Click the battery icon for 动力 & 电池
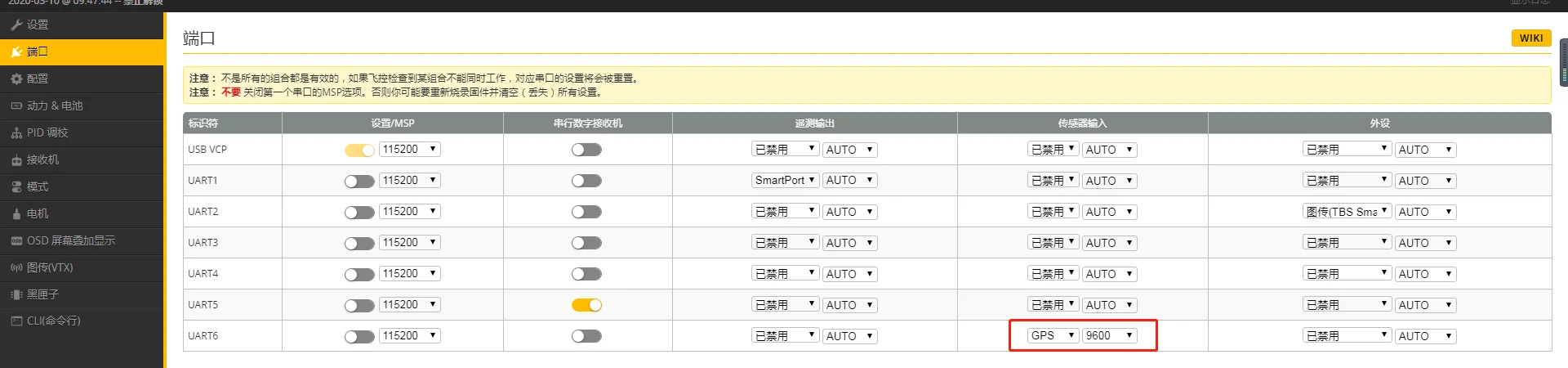This screenshot has width=1568, height=368. click(16, 106)
